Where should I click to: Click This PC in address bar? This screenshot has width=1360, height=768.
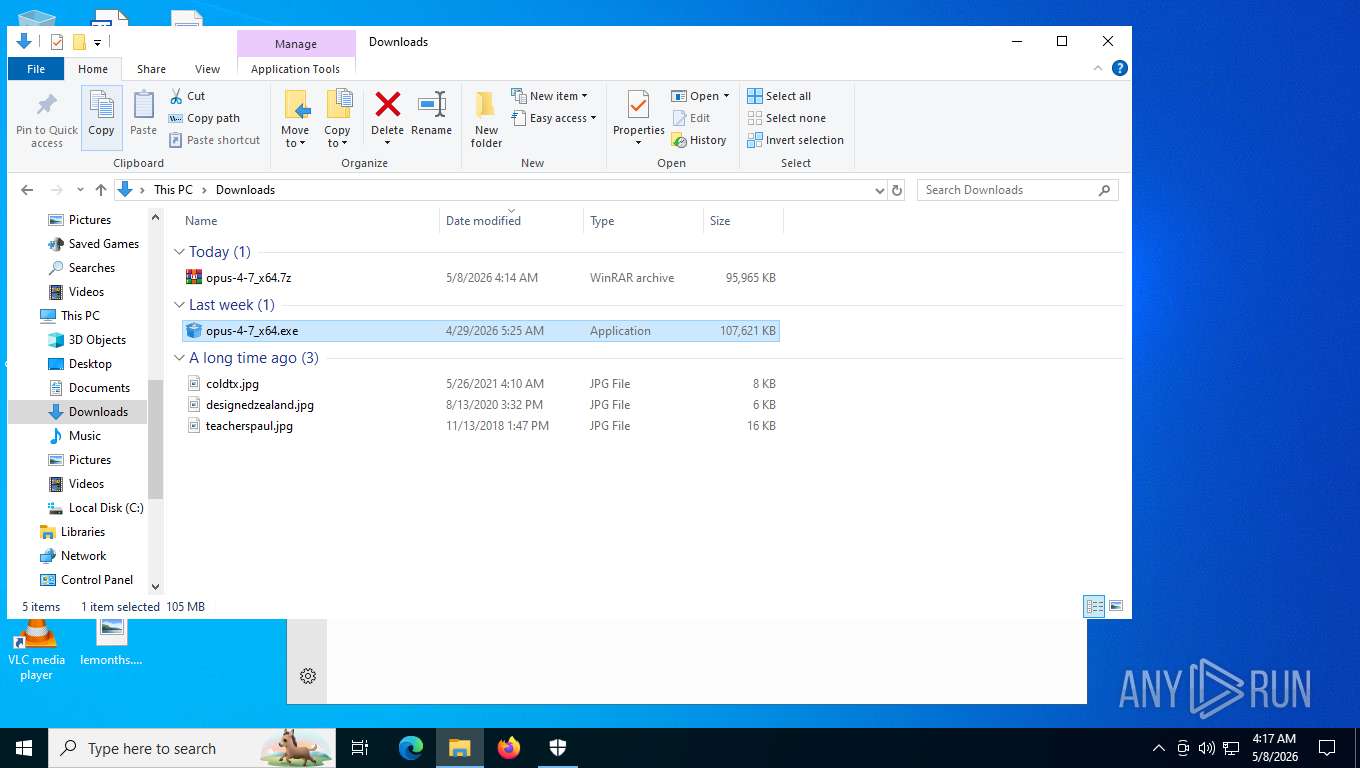click(x=173, y=190)
